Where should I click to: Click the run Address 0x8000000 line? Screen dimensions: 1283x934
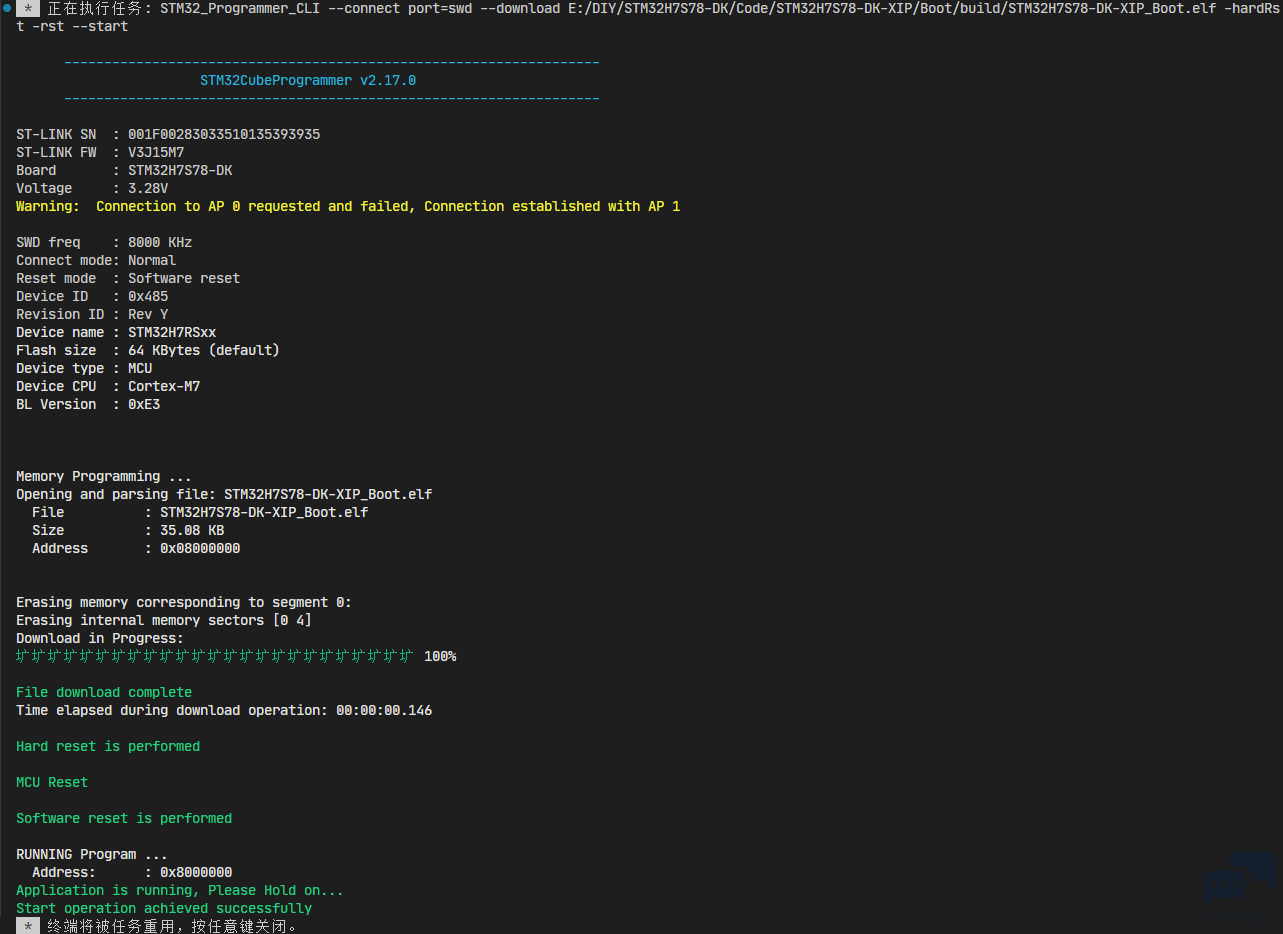[x=132, y=872]
